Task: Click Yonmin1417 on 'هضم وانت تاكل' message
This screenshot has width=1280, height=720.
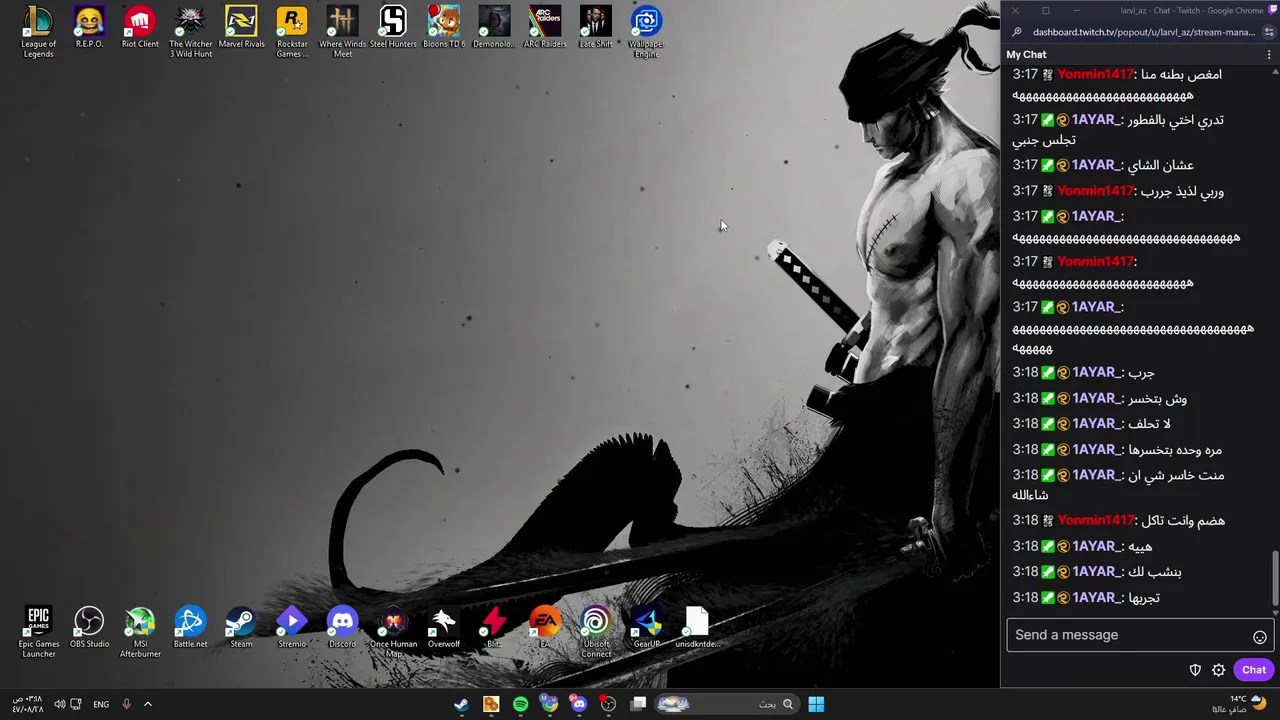Action: pyautogui.click(x=1095, y=520)
